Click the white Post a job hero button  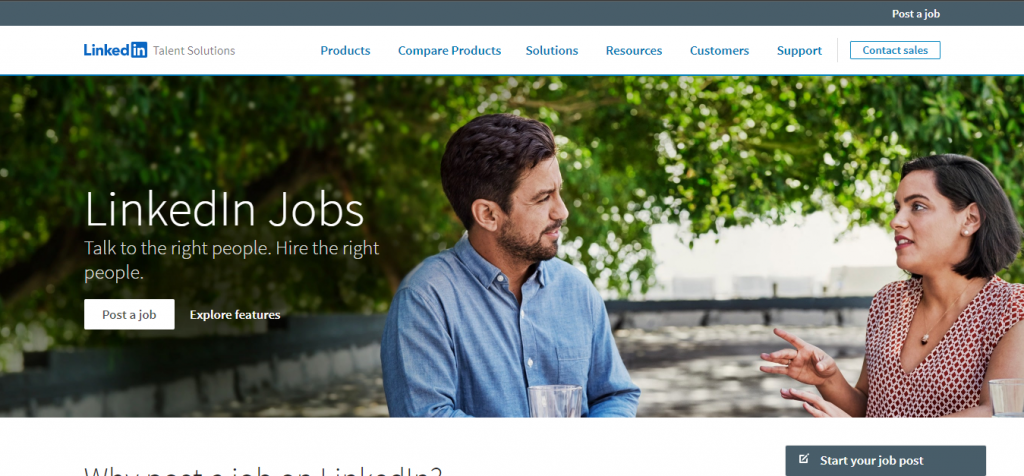[x=129, y=314]
